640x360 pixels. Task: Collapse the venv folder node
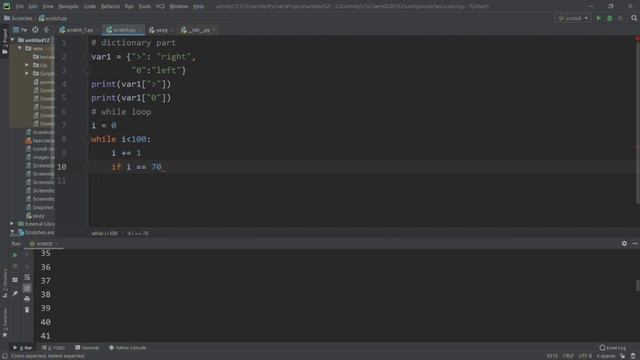[x=20, y=48]
